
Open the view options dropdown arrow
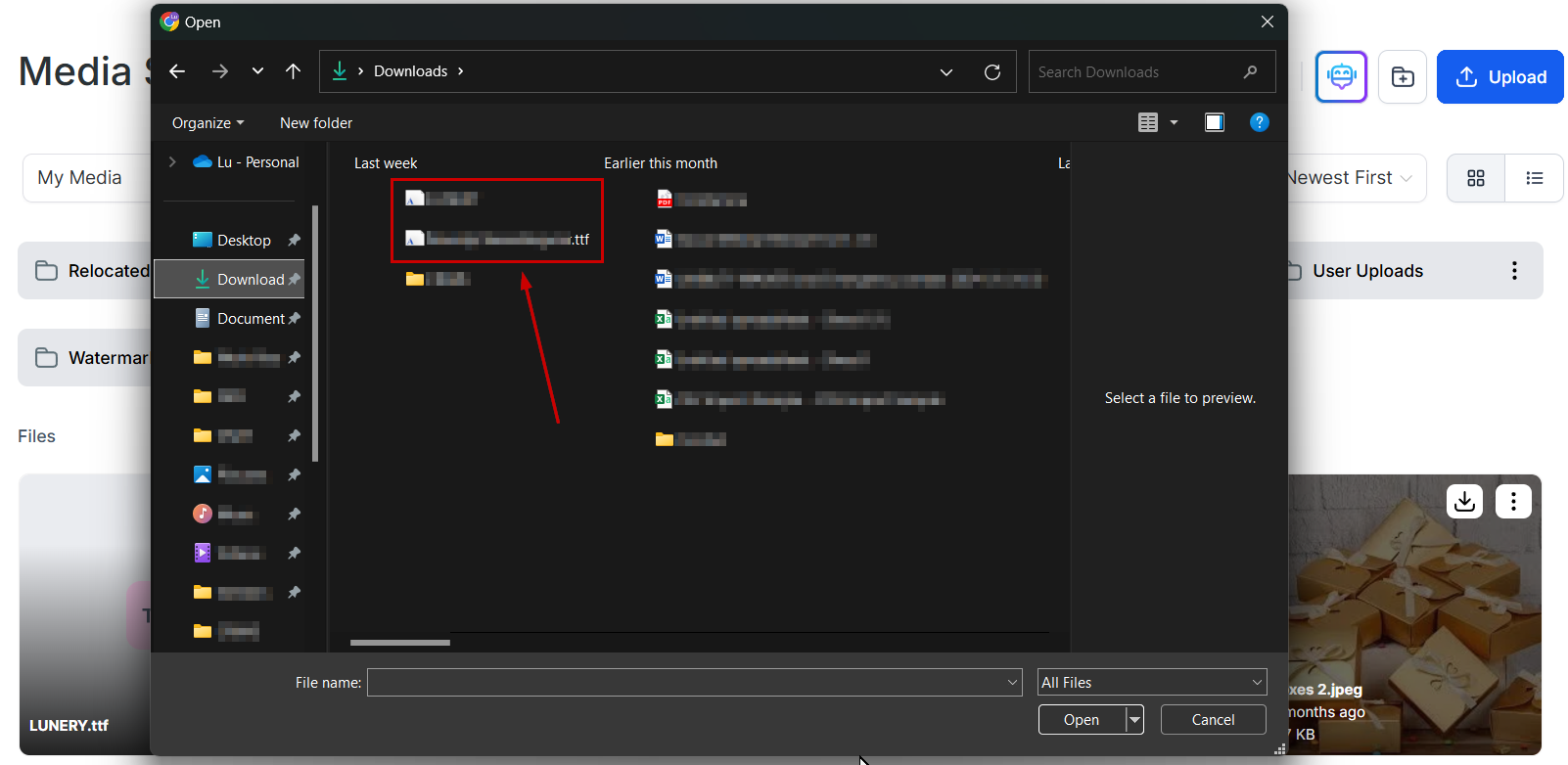[1174, 122]
